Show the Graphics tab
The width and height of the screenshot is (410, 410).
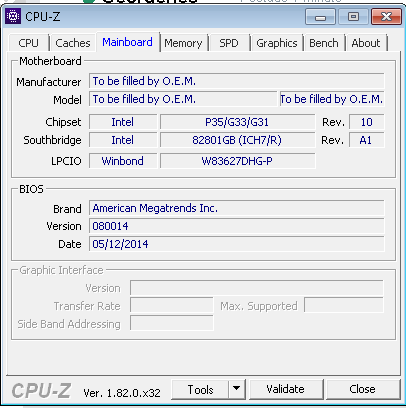pyautogui.click(x=277, y=43)
